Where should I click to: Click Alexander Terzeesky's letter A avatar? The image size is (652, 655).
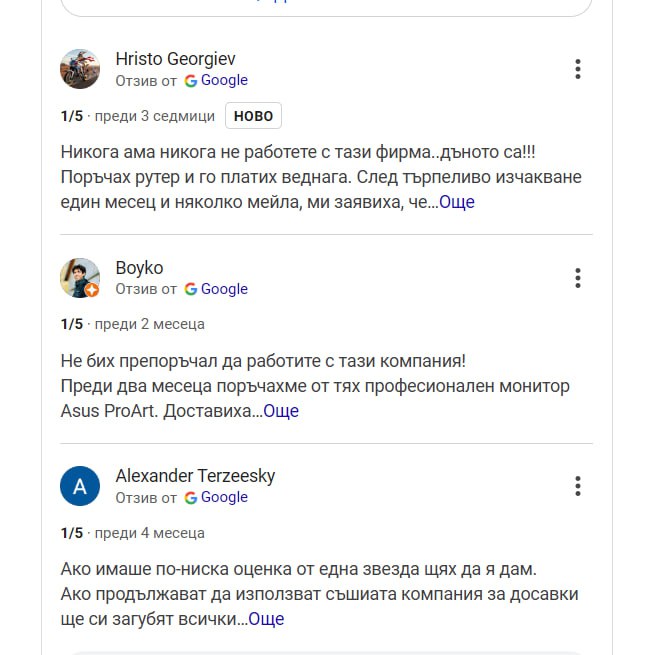pyautogui.click(x=80, y=487)
